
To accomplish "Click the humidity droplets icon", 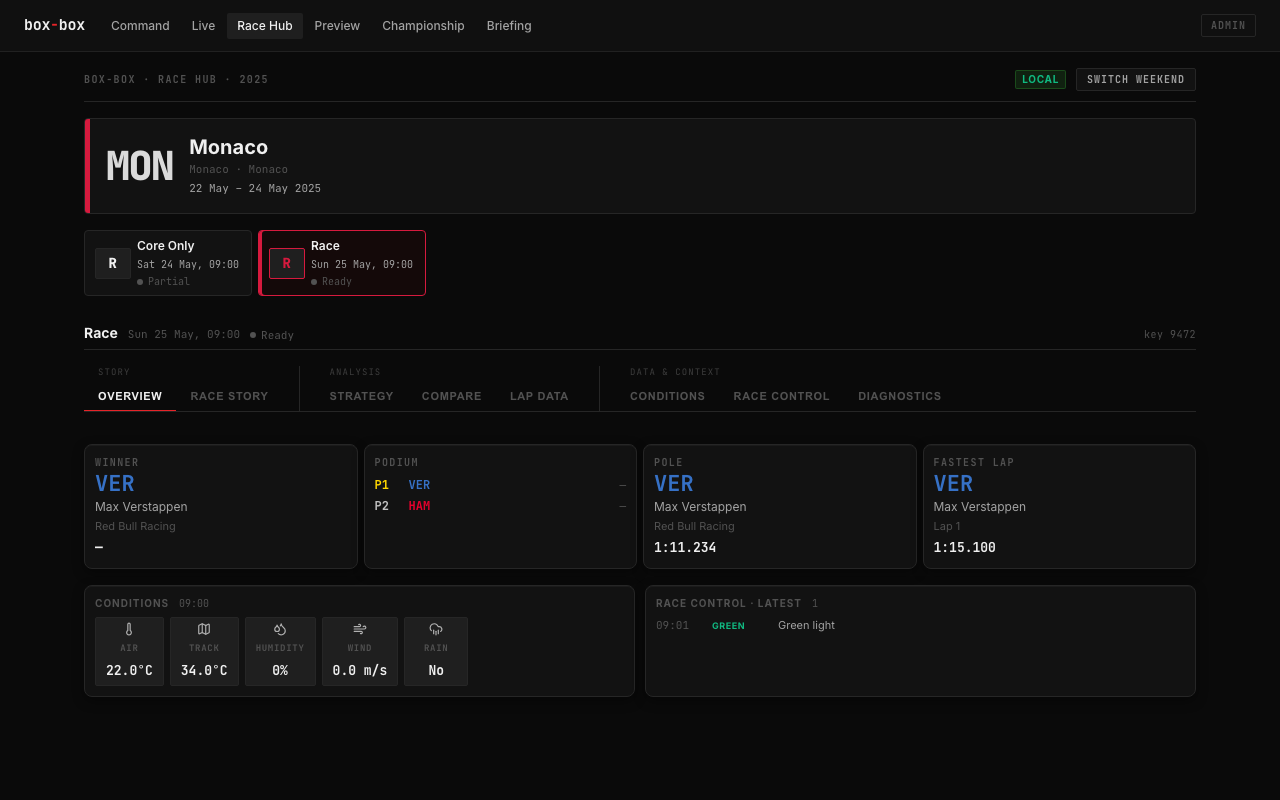I will pyautogui.click(x=280, y=629).
